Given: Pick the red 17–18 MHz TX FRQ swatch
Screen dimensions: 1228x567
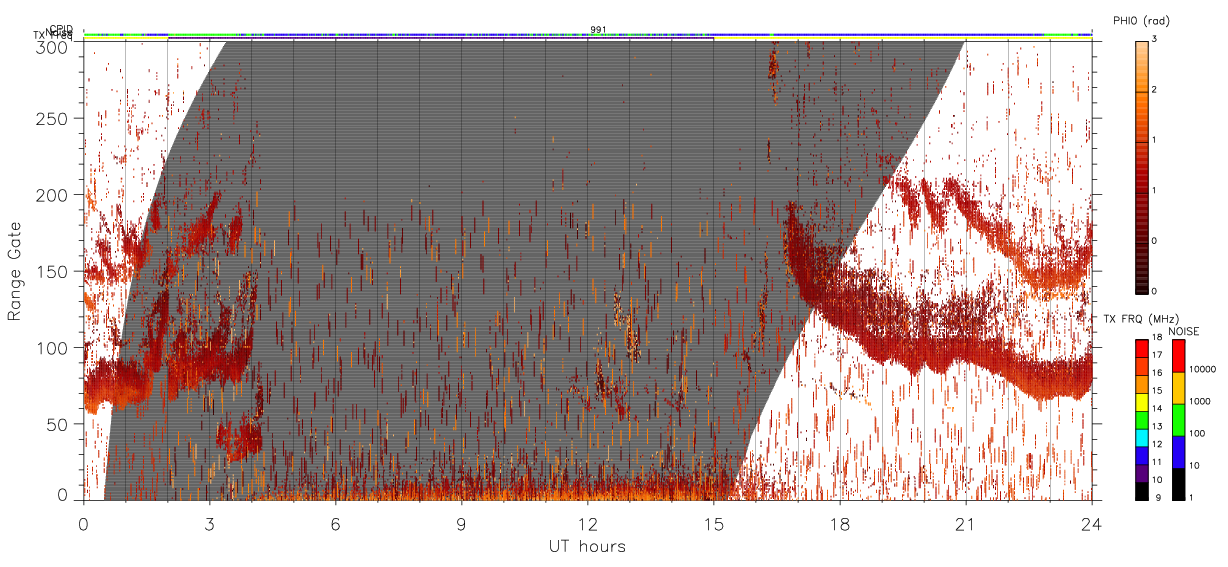Looking at the screenshot, I should tap(1142, 348).
